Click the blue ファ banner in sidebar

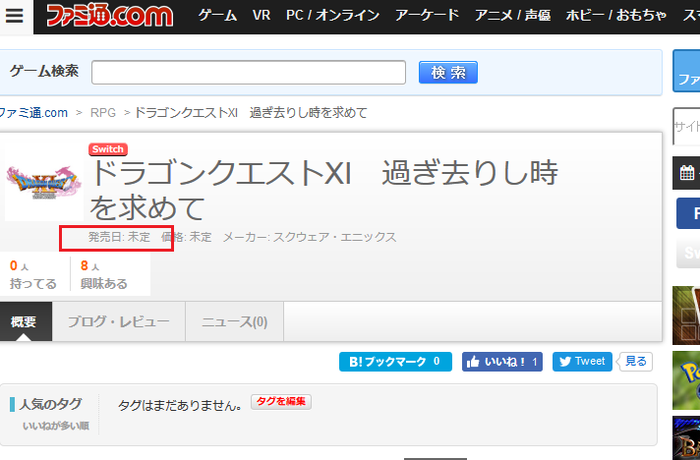(x=687, y=71)
